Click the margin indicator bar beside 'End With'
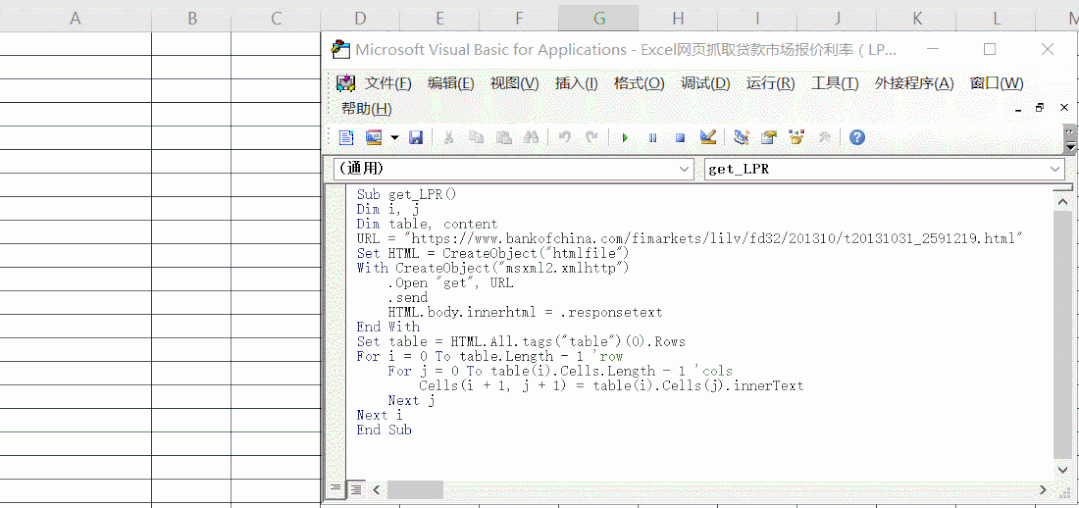 coord(335,327)
